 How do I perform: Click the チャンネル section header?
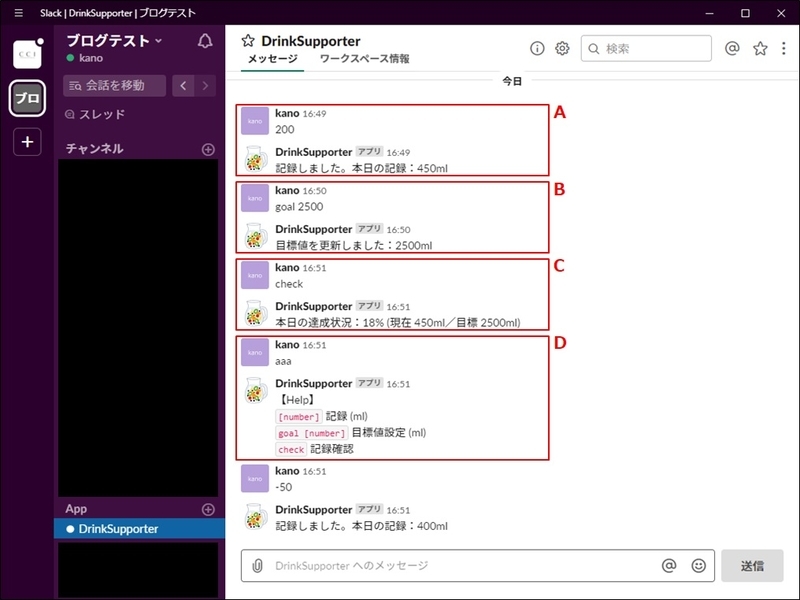94,148
